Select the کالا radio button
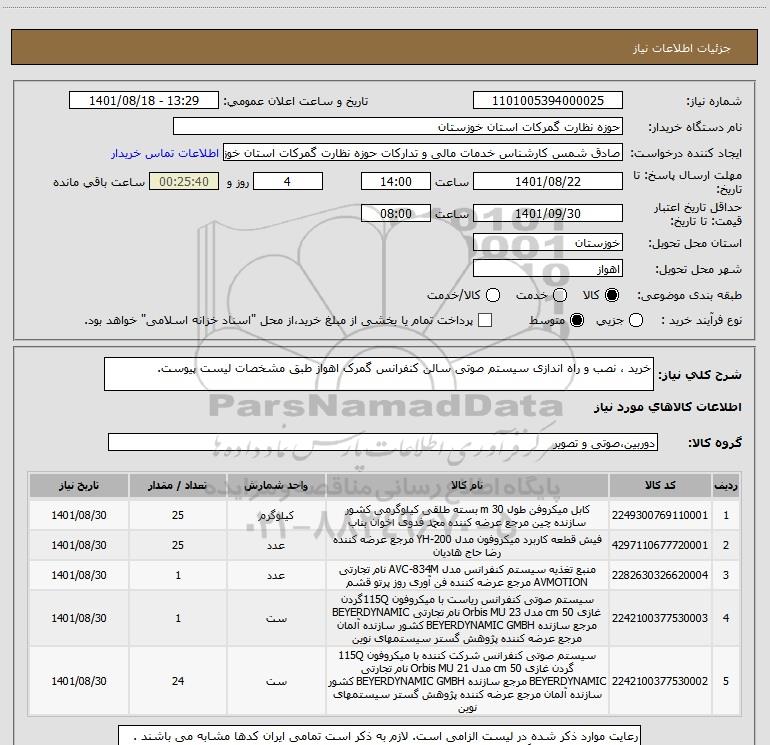This screenshot has height=745, width=770. click(612, 295)
